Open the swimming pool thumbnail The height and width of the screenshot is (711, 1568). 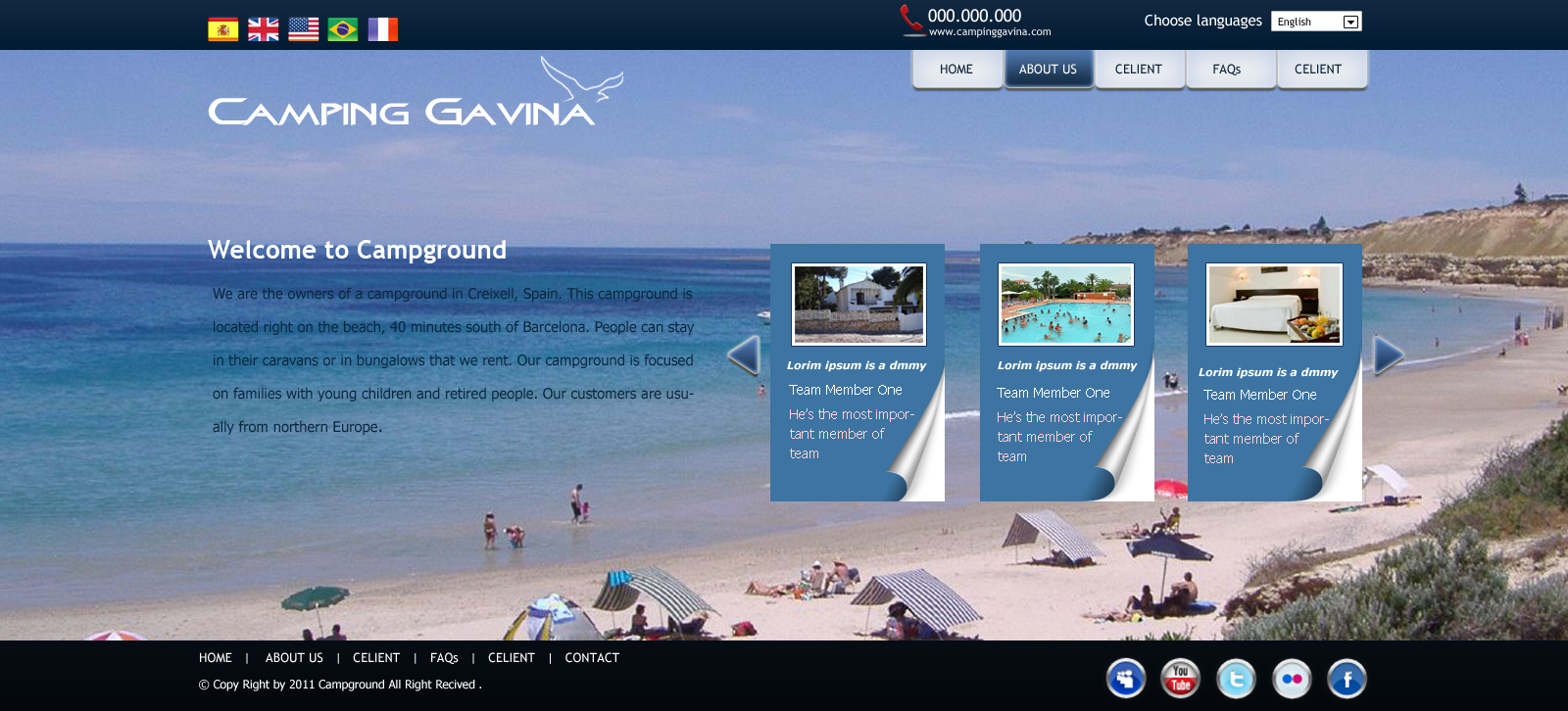click(1066, 305)
